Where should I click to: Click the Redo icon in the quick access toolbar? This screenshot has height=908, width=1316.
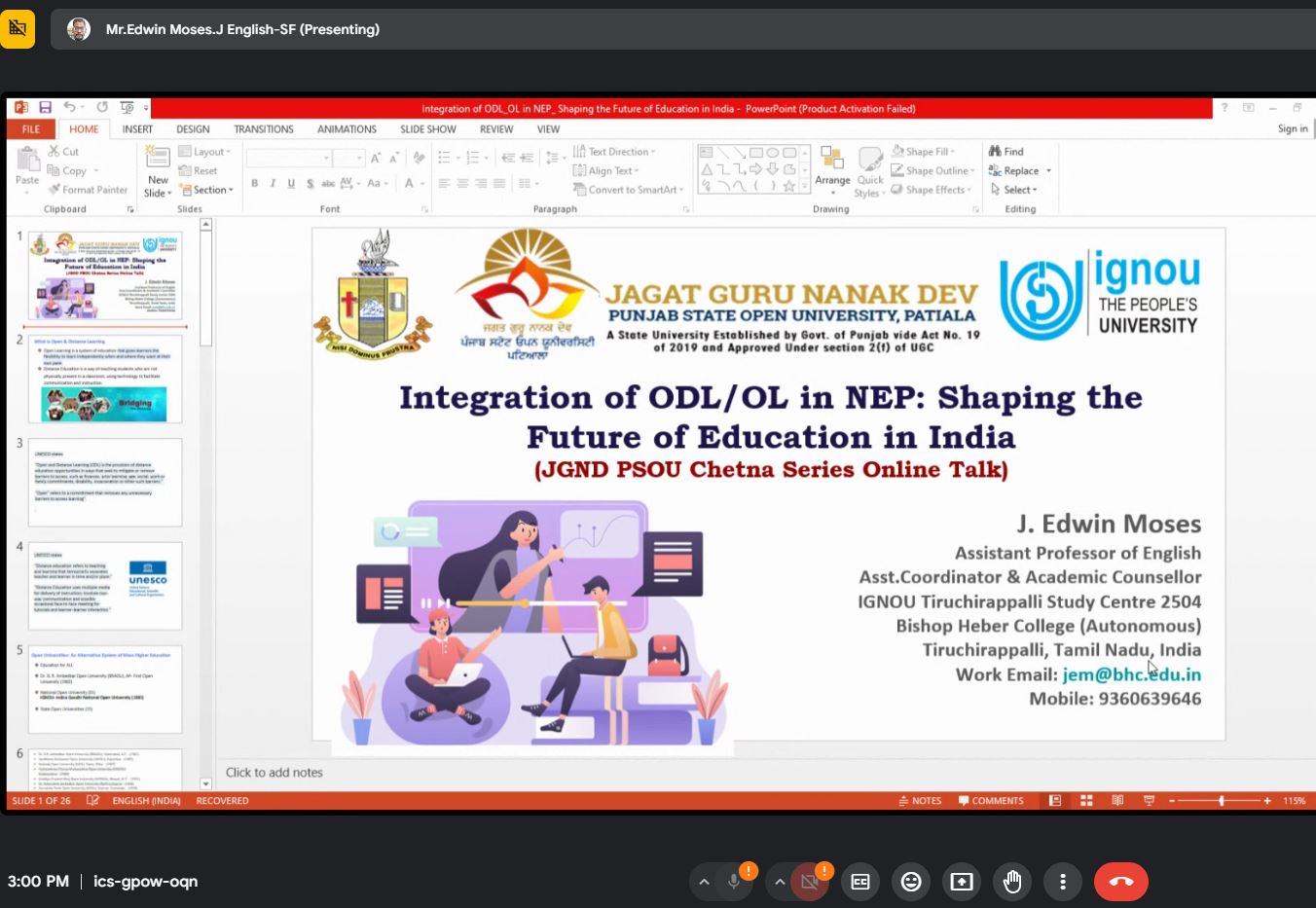101,108
